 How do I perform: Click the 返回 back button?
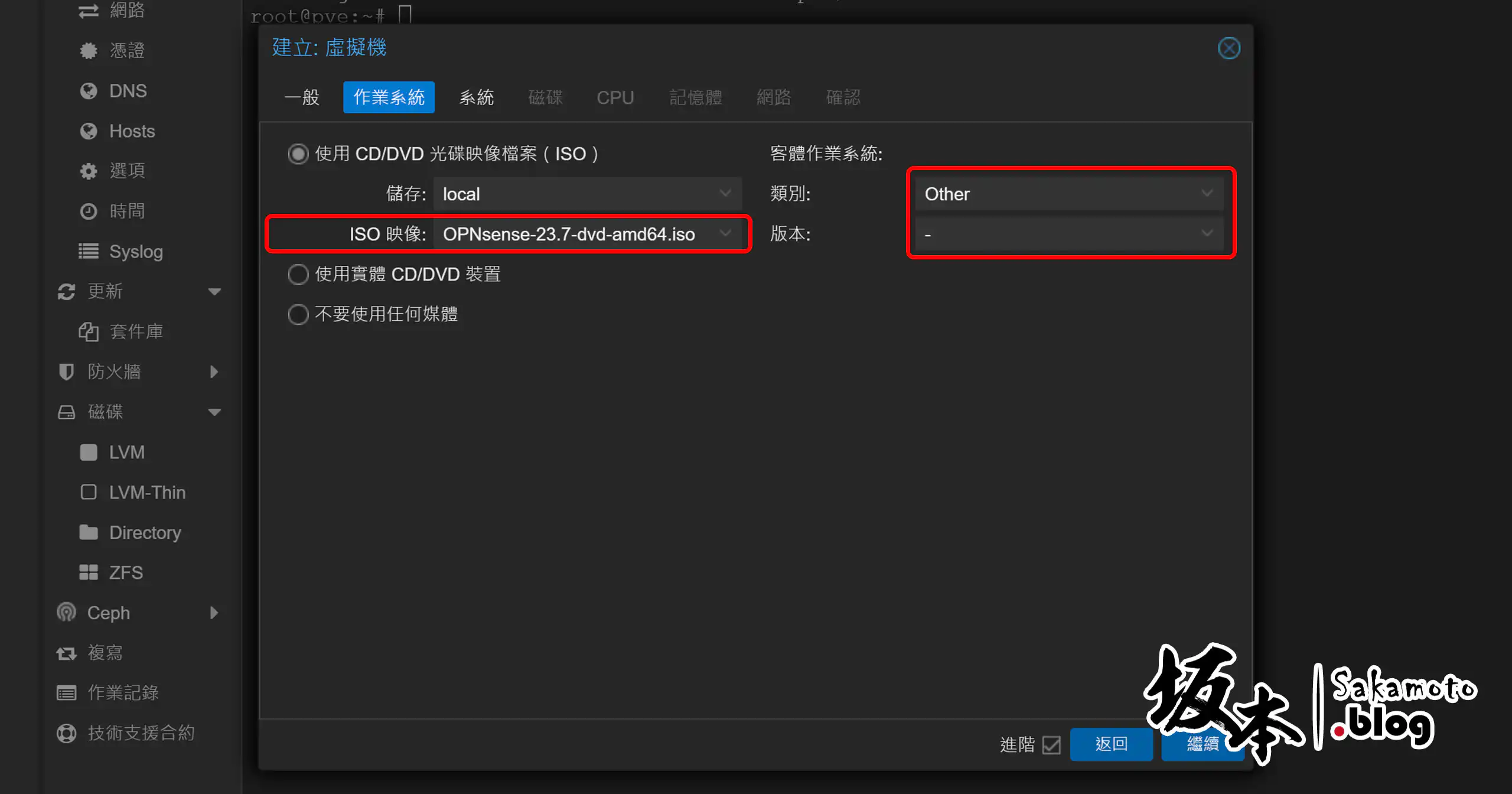tap(1111, 744)
